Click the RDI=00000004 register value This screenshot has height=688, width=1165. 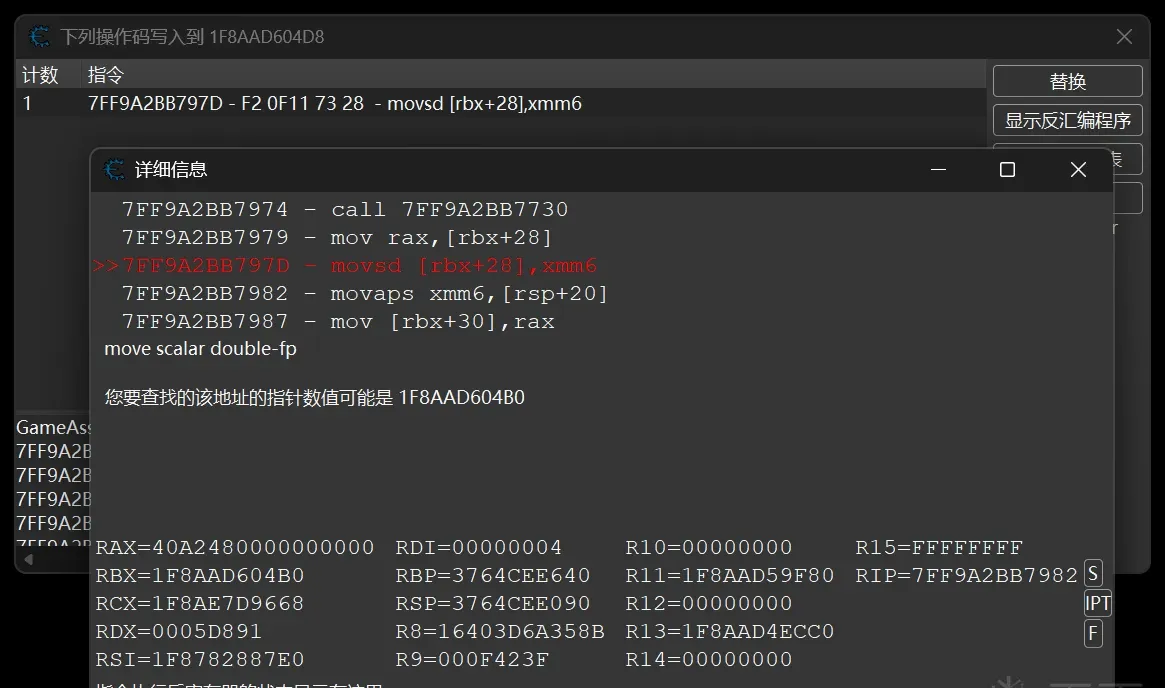click(478, 548)
